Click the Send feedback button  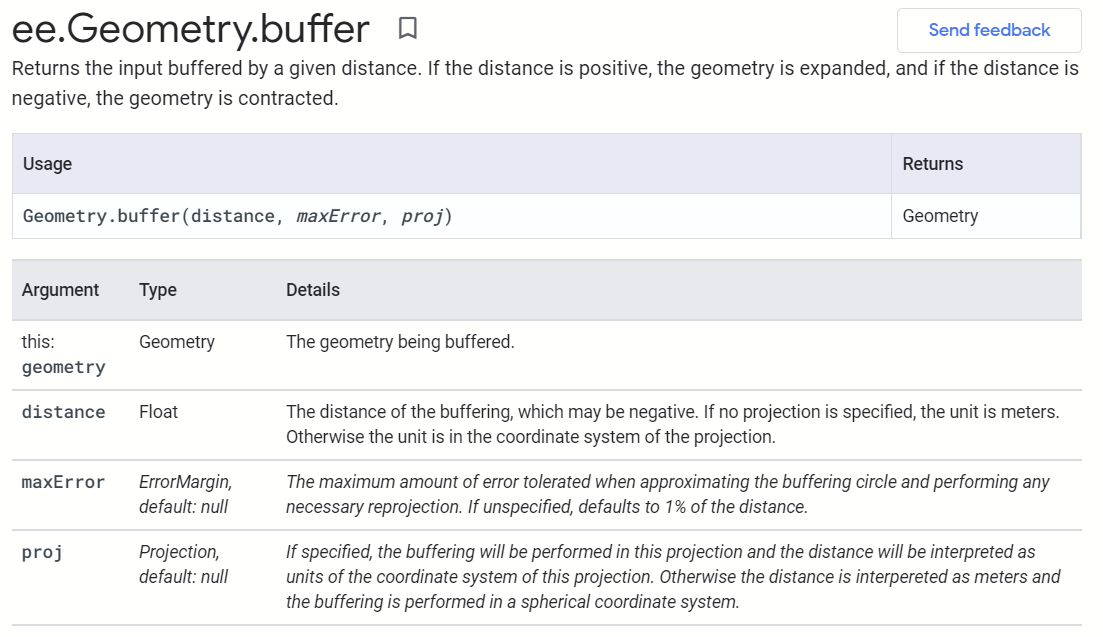[x=989, y=30]
